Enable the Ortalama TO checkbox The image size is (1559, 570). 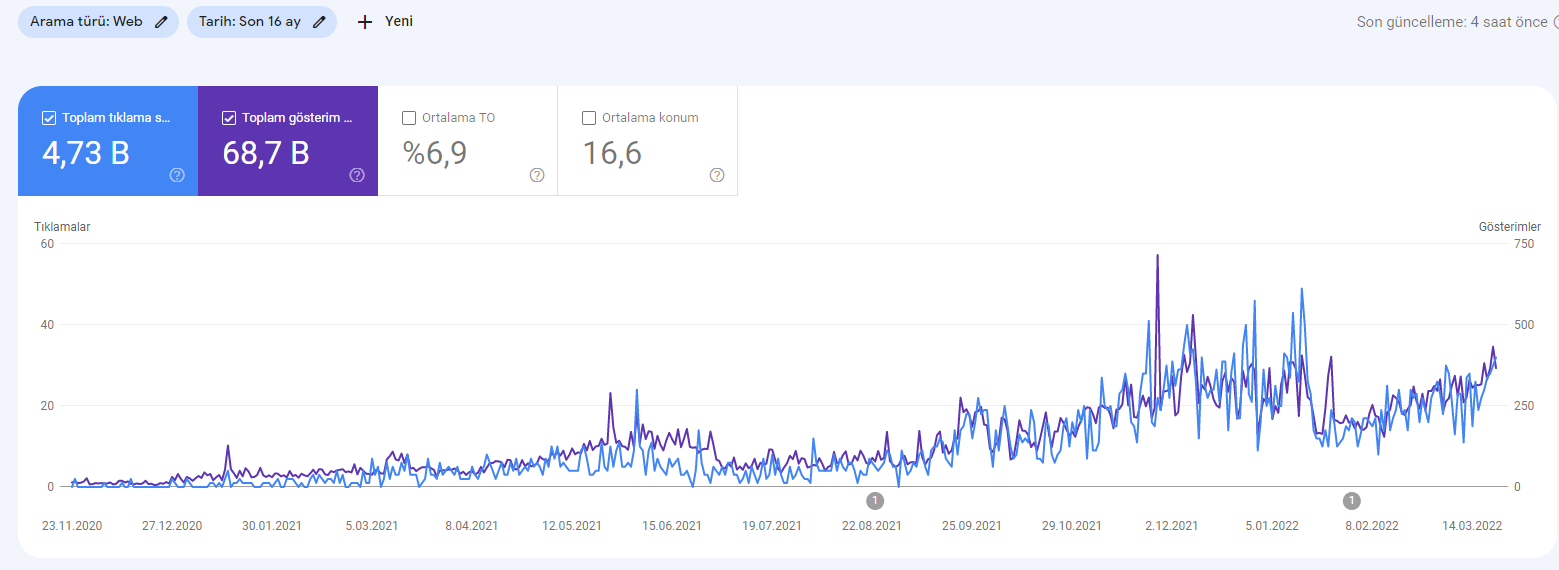pyautogui.click(x=409, y=118)
